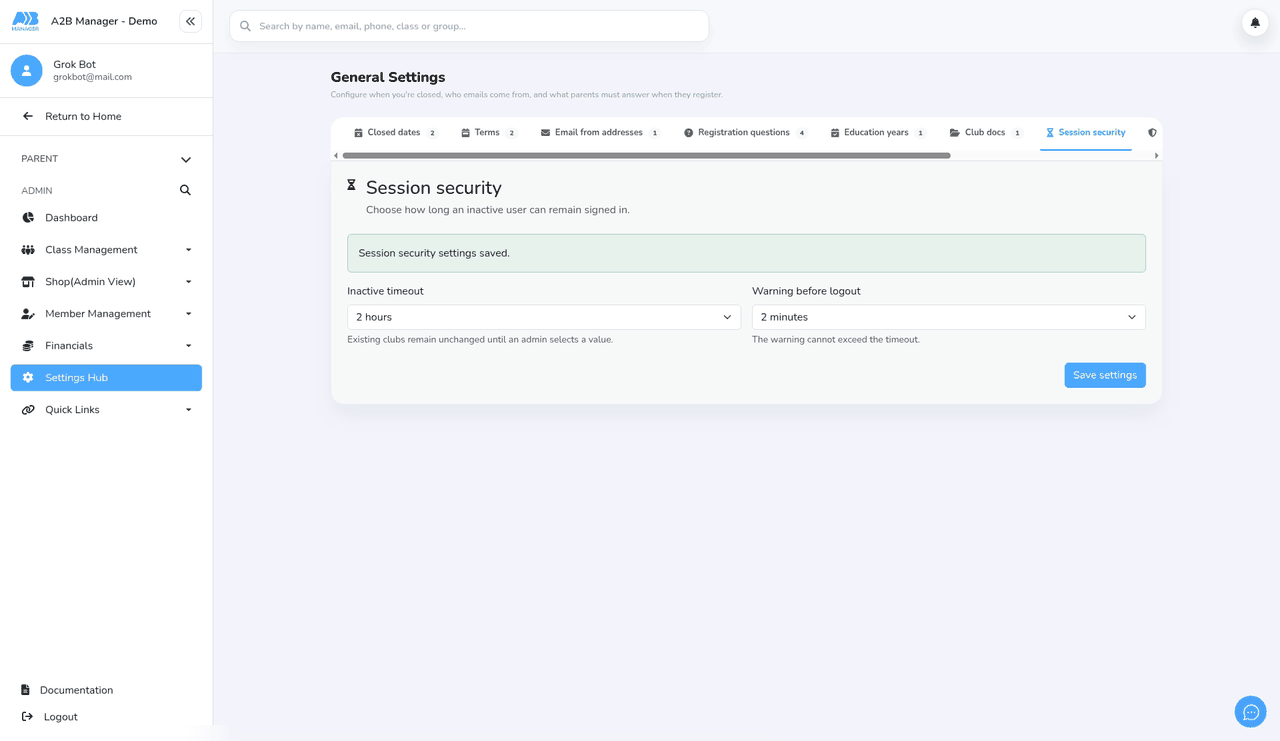Click the Shop store icon
The width and height of the screenshot is (1280, 741).
[x=28, y=282]
